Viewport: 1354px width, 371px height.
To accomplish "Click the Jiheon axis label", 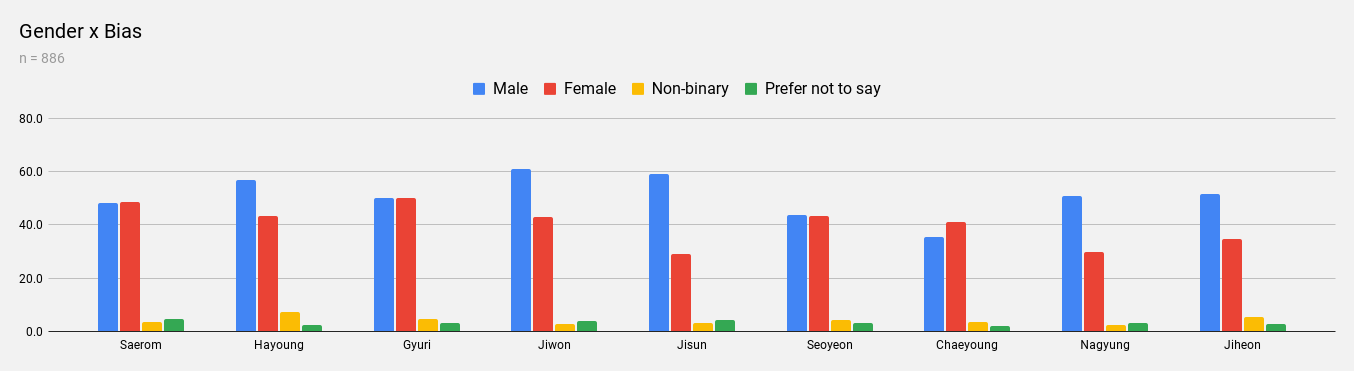I will pyautogui.click(x=1243, y=345).
